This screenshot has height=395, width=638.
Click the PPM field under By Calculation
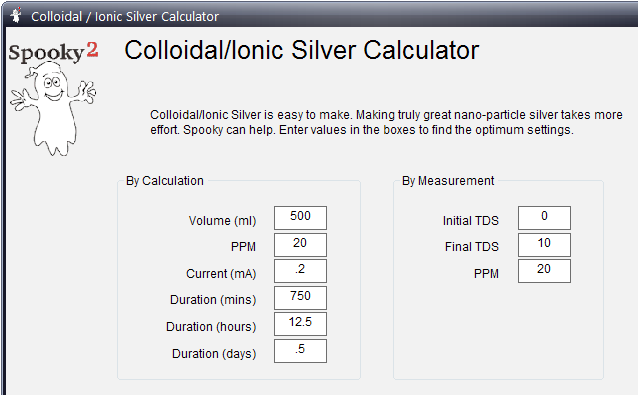pos(300,244)
